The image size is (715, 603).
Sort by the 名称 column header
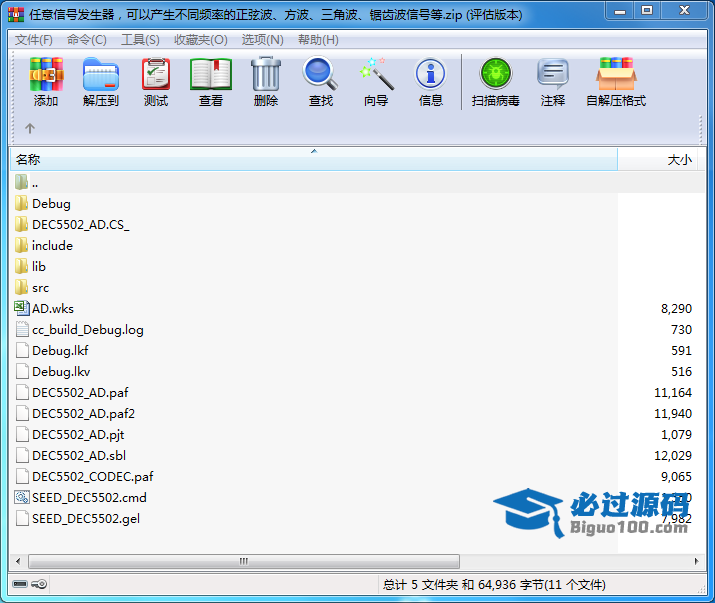click(314, 160)
